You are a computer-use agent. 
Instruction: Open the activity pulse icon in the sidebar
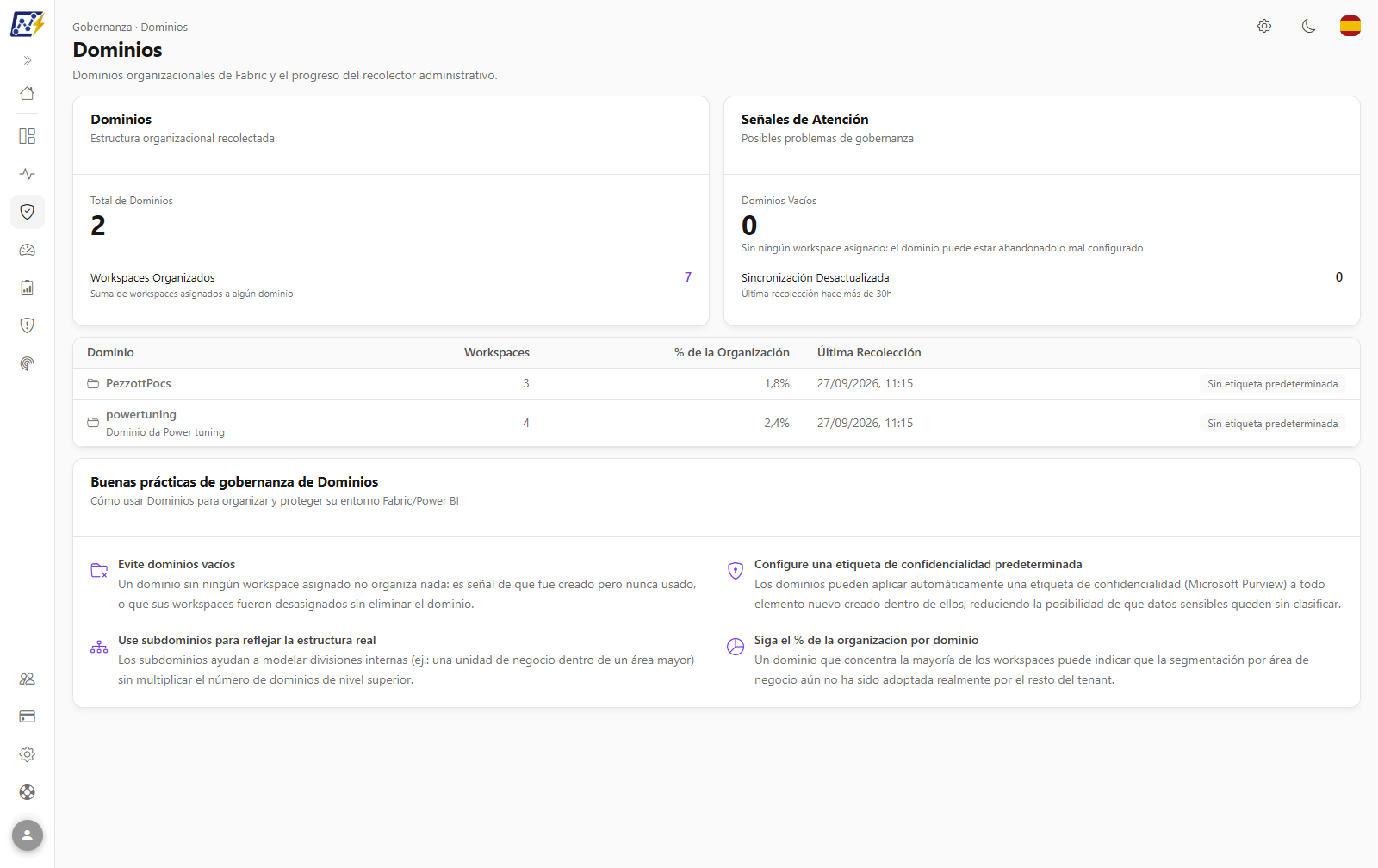tap(28, 174)
